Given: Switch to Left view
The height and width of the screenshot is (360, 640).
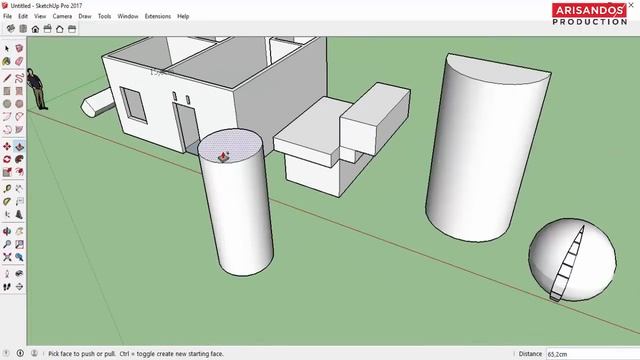Looking at the screenshot, I should click(x=72, y=29).
